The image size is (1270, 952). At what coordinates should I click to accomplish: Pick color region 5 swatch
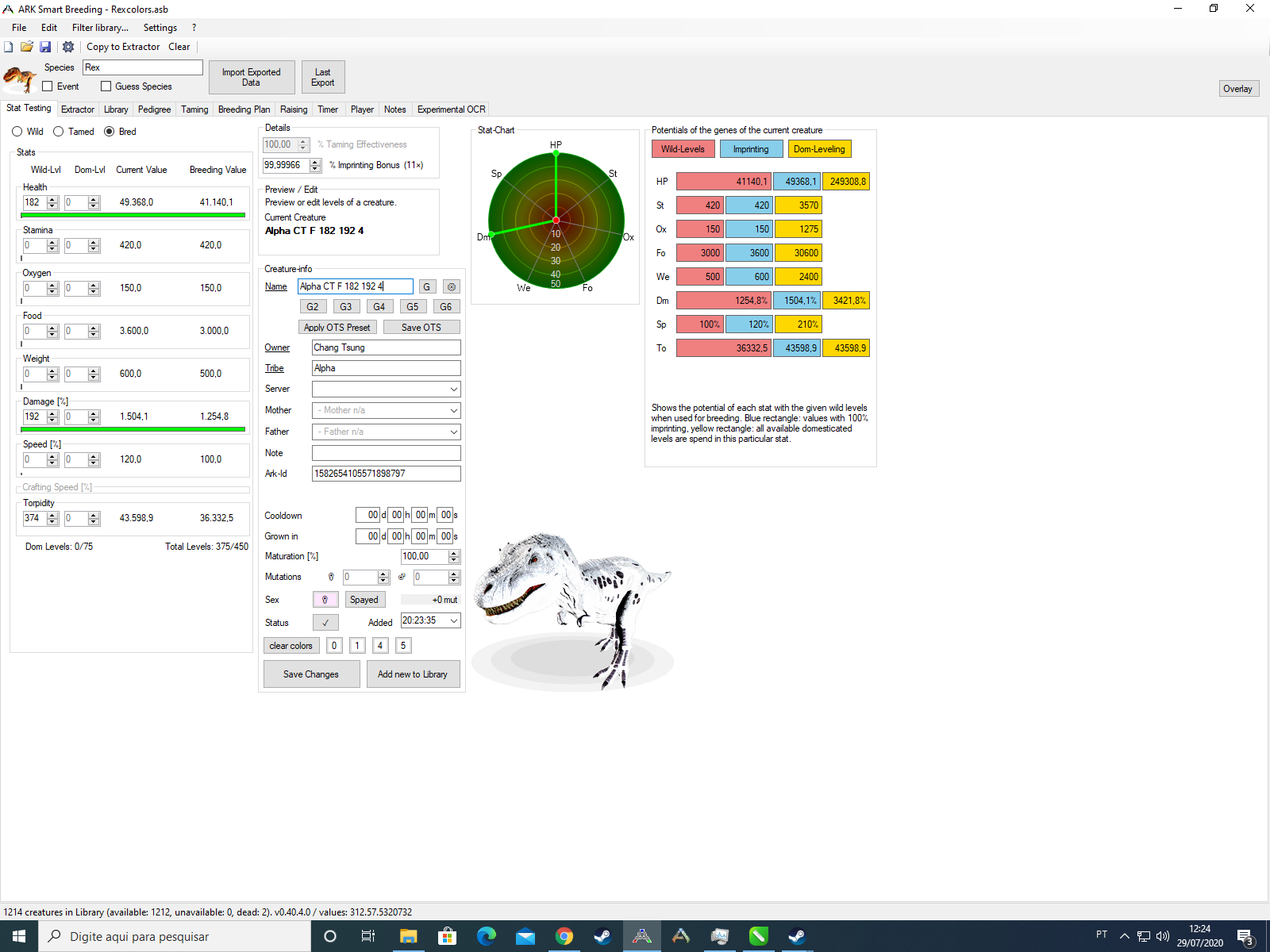click(x=403, y=646)
